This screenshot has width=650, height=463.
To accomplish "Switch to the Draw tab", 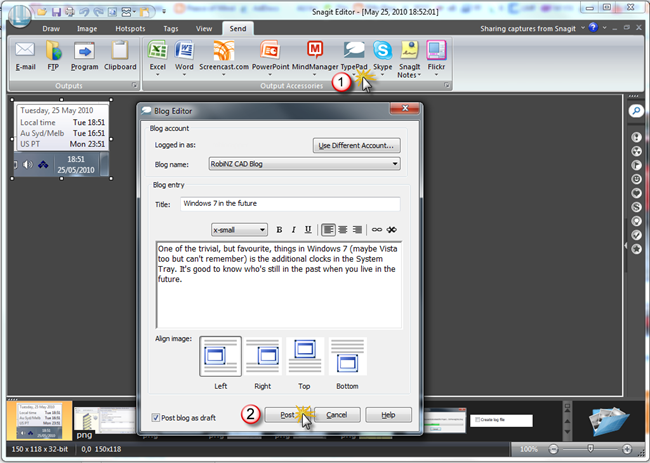I will click(x=53, y=29).
